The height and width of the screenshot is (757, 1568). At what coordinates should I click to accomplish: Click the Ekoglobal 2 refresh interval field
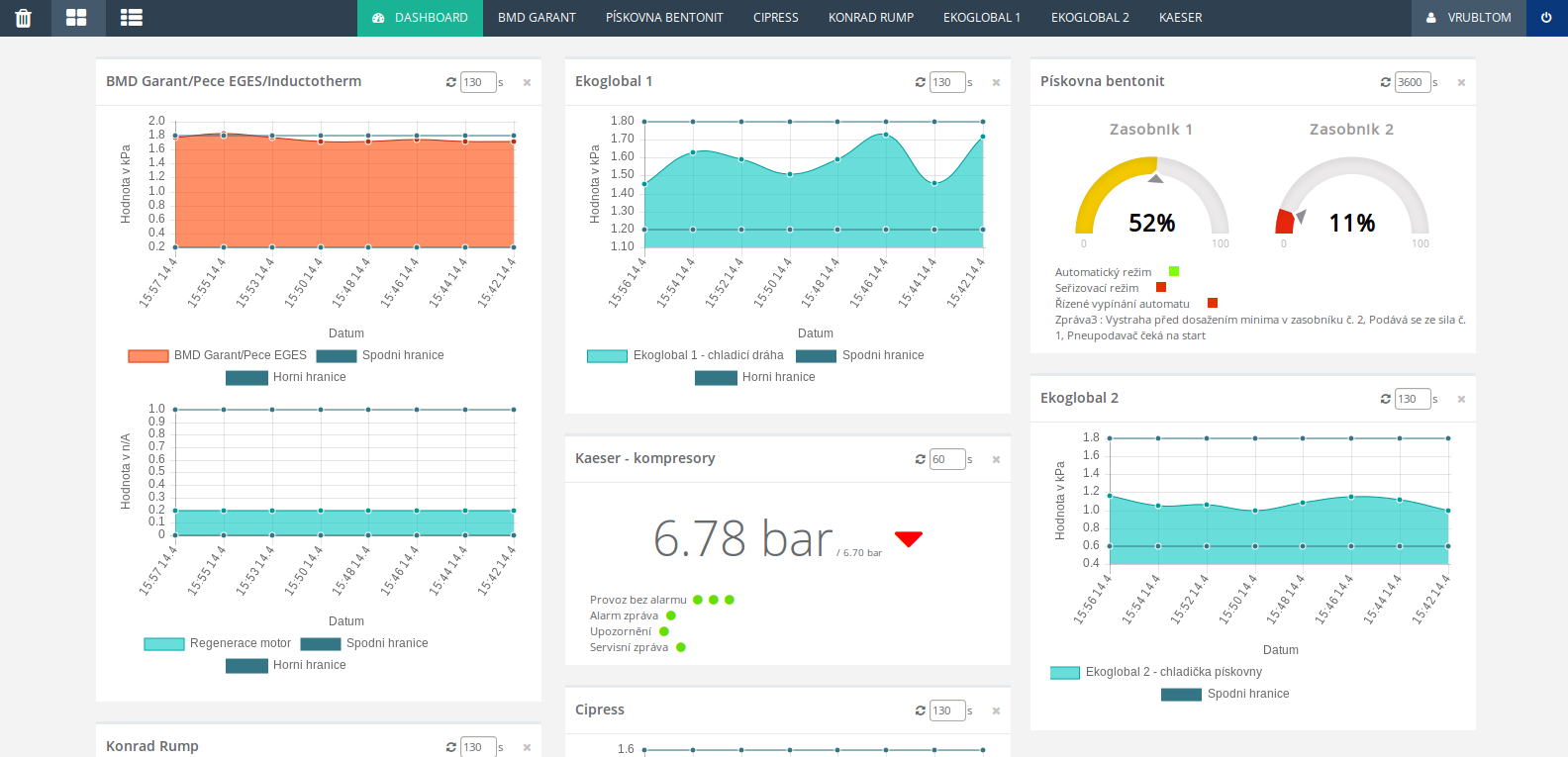click(x=1411, y=399)
